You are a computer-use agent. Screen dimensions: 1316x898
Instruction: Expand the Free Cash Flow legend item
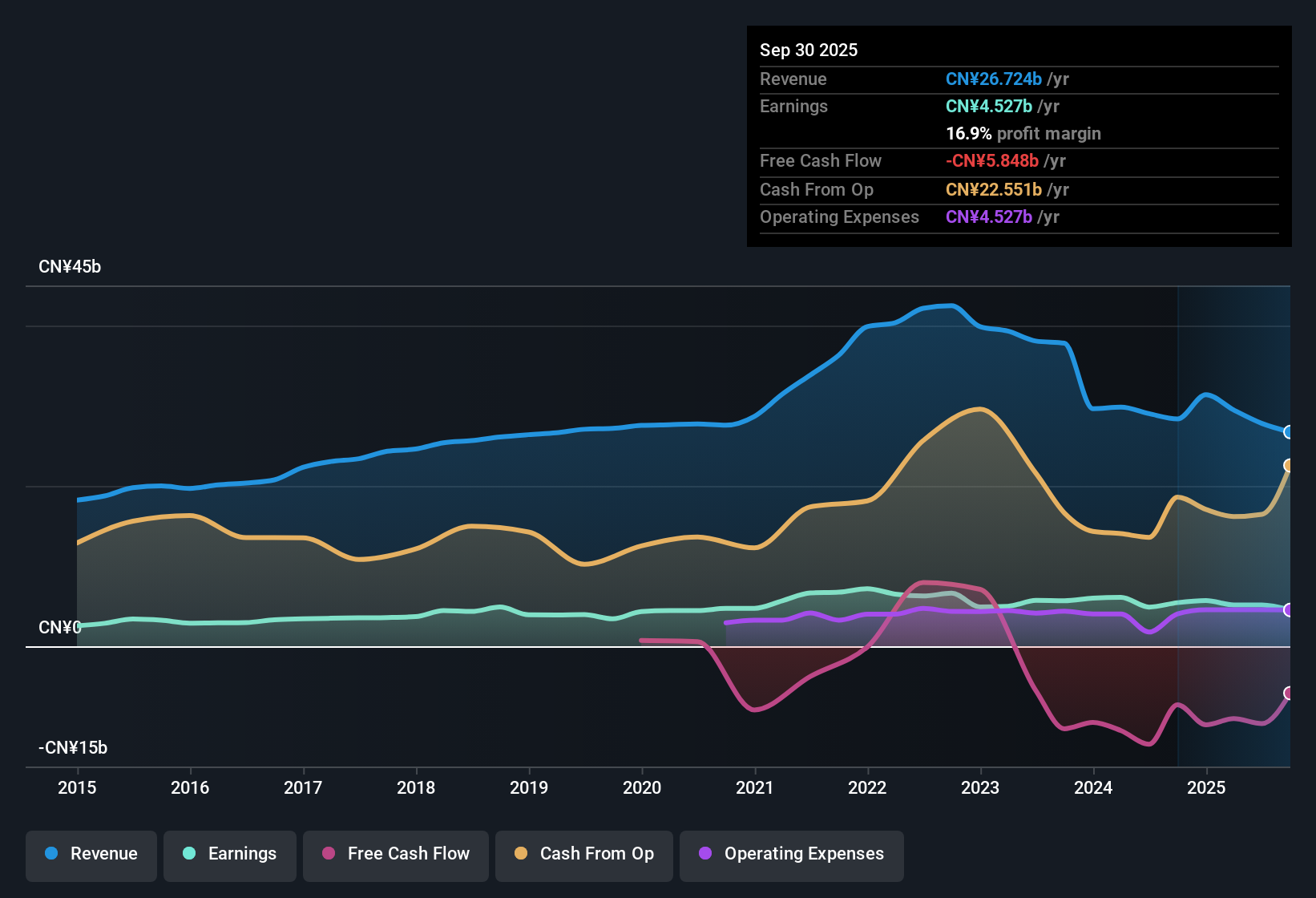(395, 854)
